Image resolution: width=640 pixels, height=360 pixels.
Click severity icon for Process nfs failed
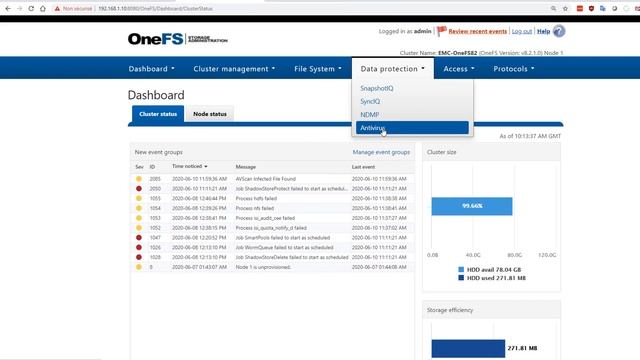(x=139, y=208)
